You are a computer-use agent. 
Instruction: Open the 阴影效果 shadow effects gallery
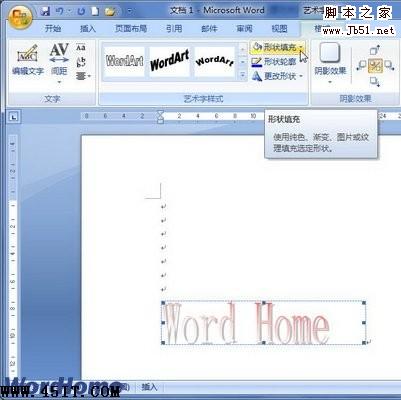[x=330, y=63]
